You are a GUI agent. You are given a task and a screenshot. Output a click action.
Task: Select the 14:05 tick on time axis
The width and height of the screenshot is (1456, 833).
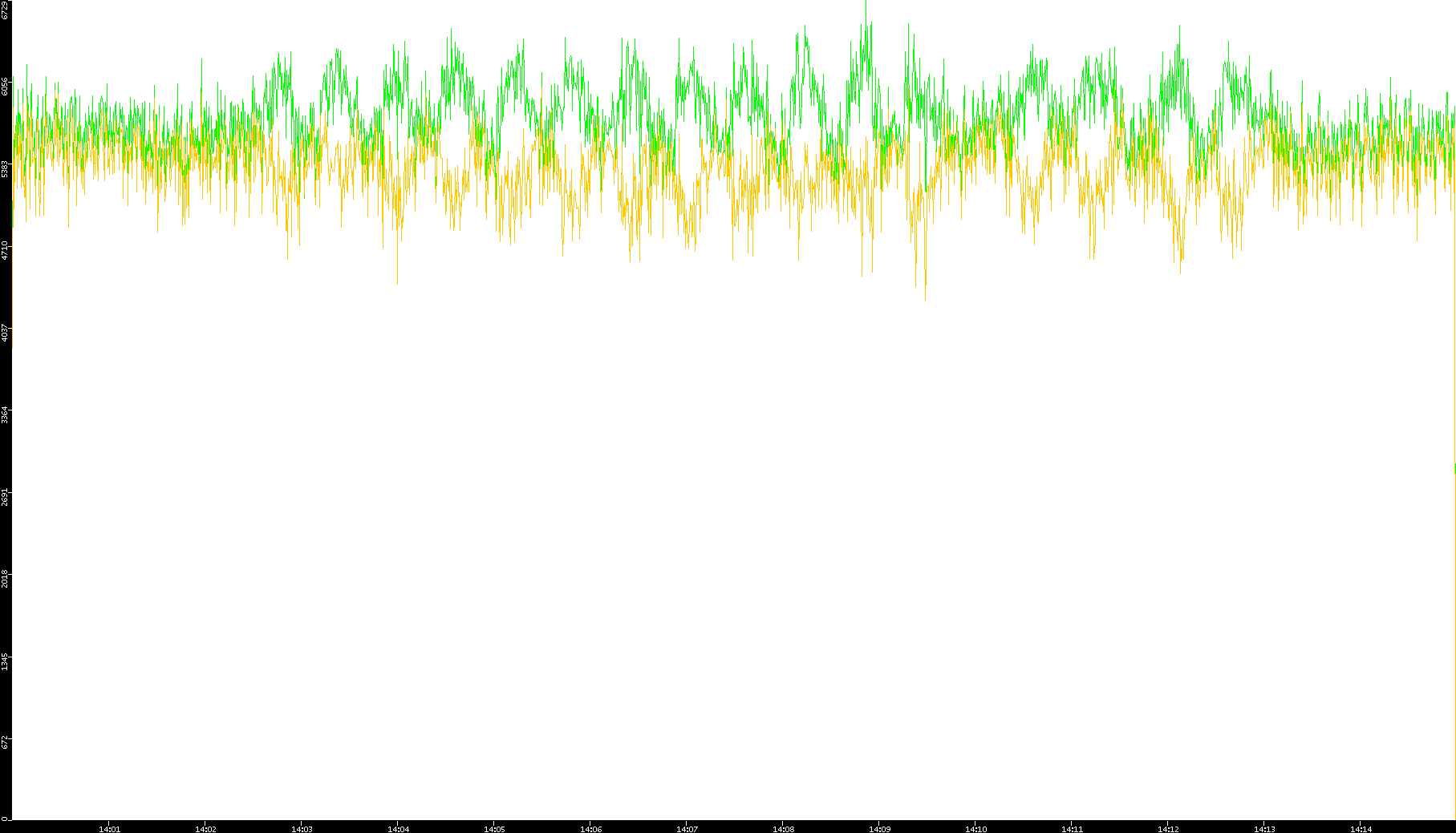pyautogui.click(x=494, y=829)
